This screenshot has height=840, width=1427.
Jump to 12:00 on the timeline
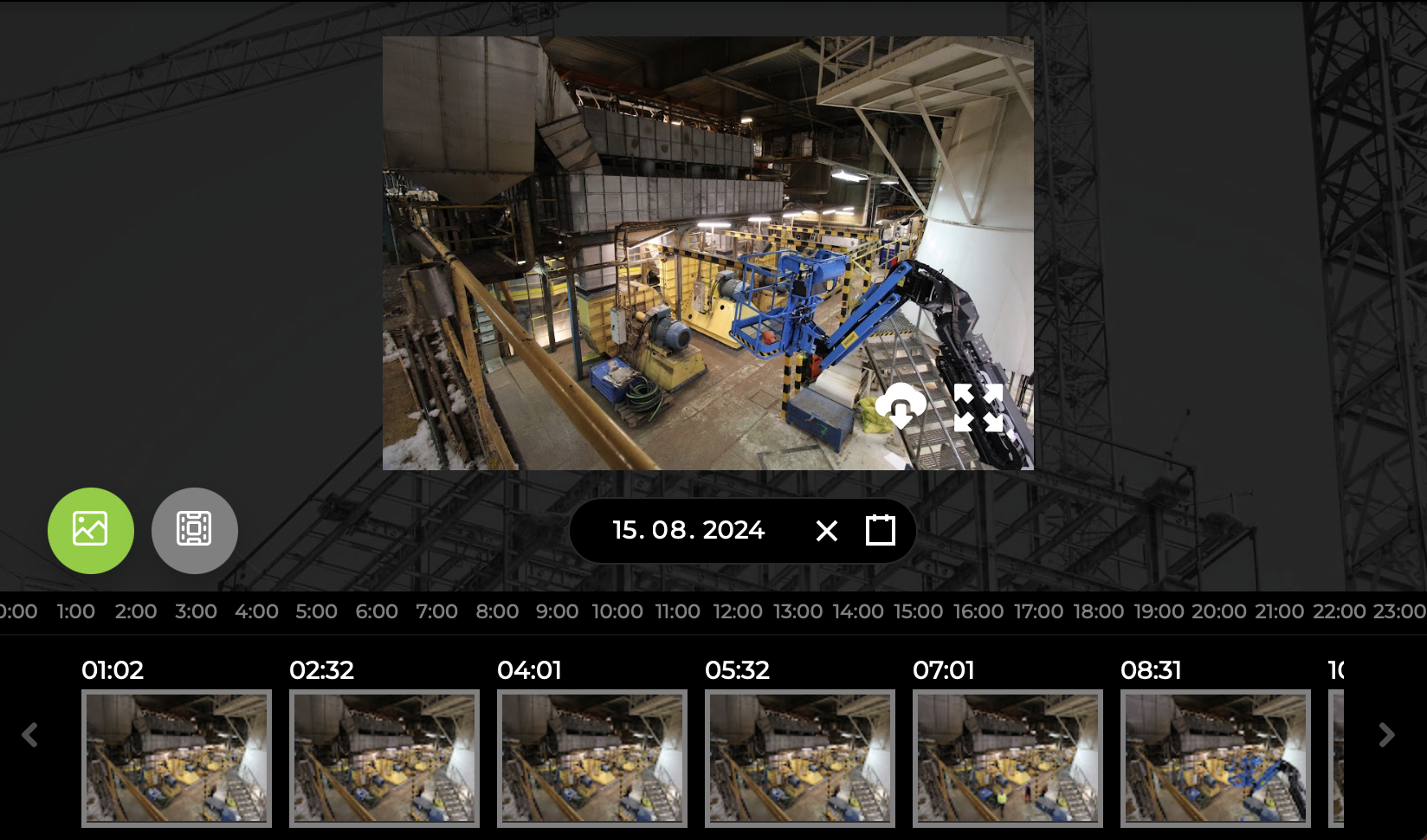tap(738, 611)
